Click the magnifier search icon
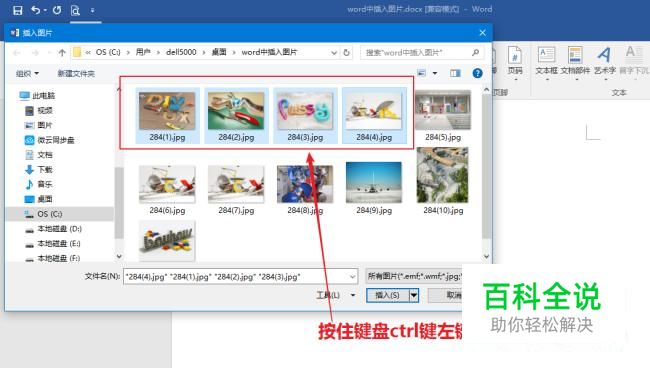This screenshot has height=368, width=650. tap(475, 52)
